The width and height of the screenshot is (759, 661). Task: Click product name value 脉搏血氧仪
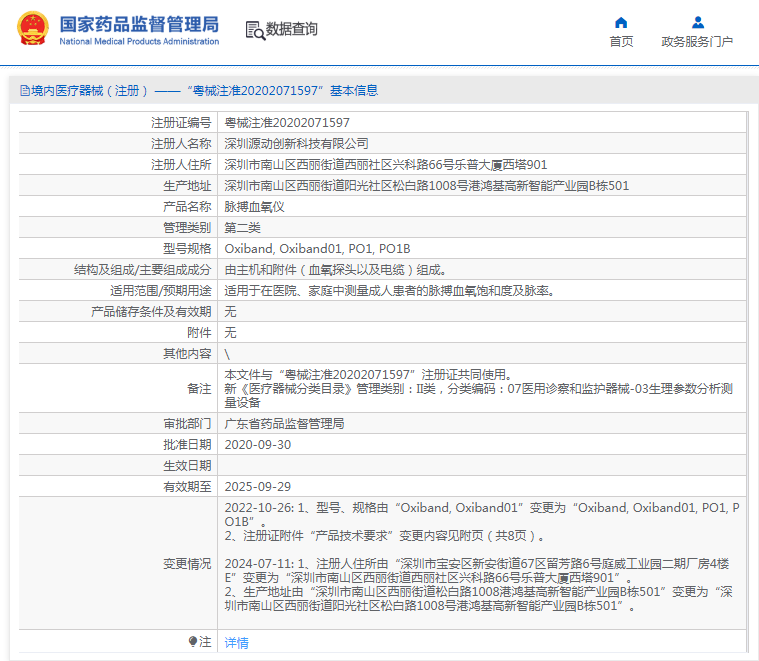click(x=255, y=206)
